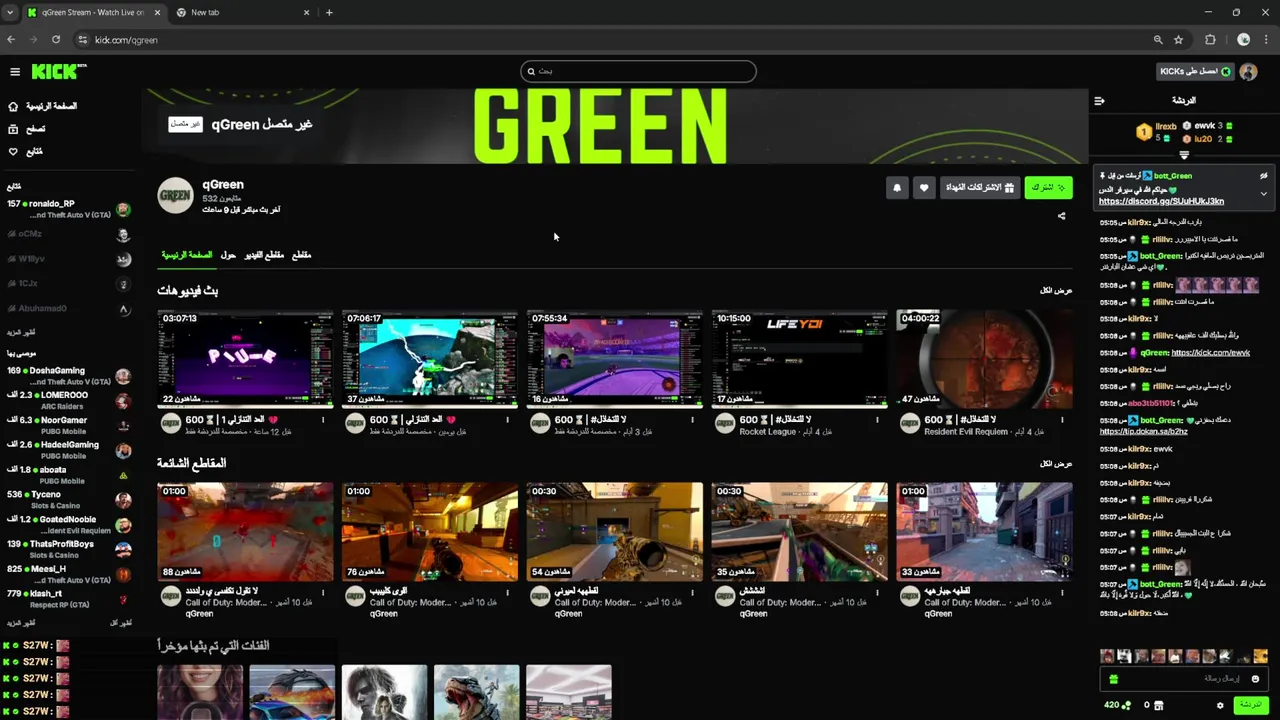Click the heart follow button
1280x720 pixels.
[923, 188]
